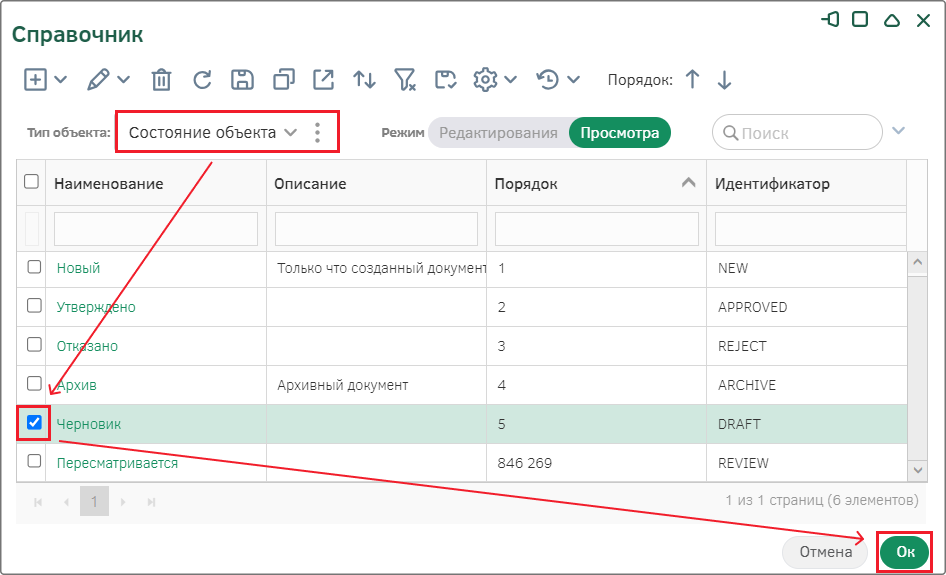The image size is (946, 575).
Task: Click the add record plus icon
Action: (35, 80)
